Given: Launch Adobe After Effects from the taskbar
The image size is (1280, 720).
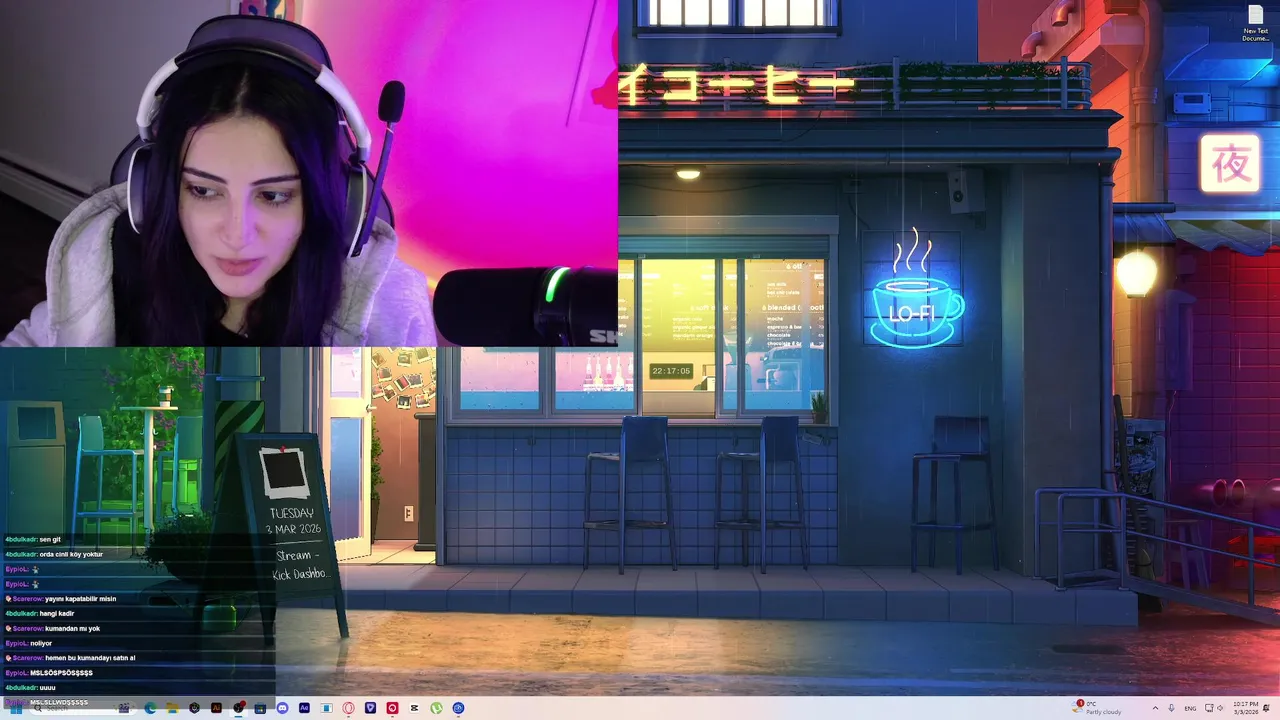Looking at the screenshot, I should point(304,708).
